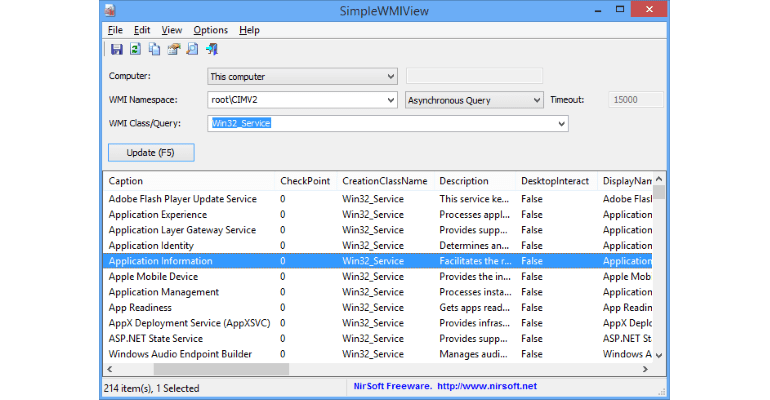
Task: Open the File menu
Action: (114, 30)
